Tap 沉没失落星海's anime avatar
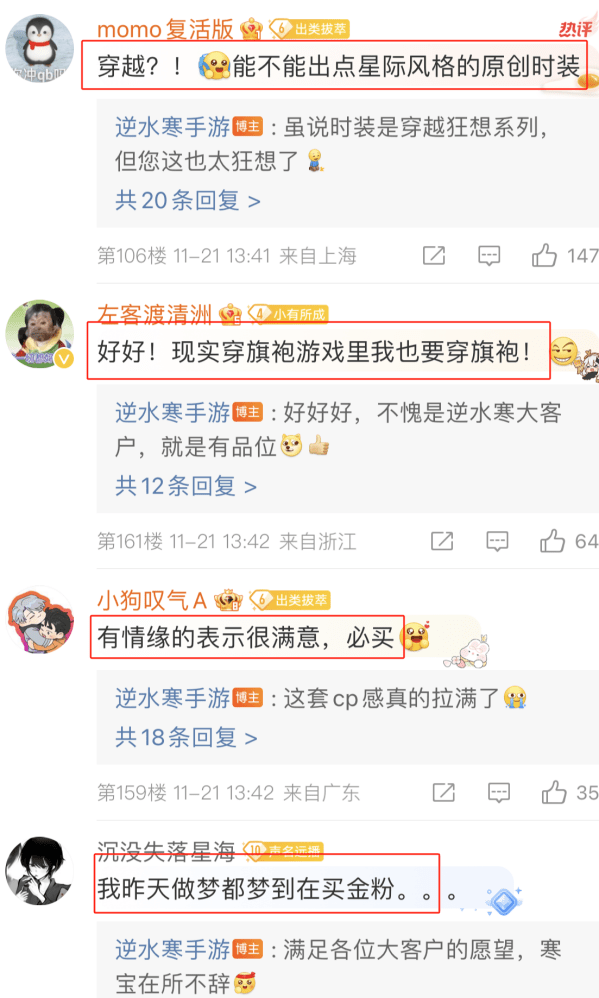Viewport: 599px width, 998px height. [39, 871]
